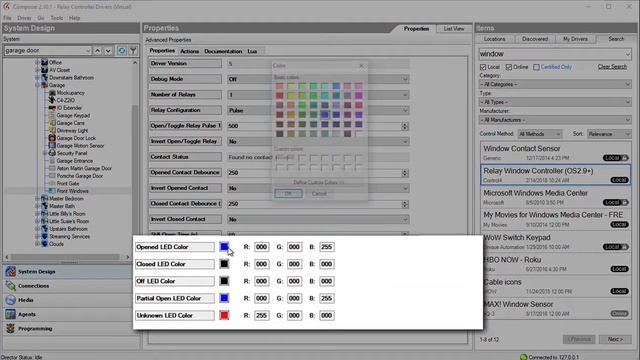This screenshot has height=360, width=640.
Task: Open the Tools menu
Action: click(57, 18)
